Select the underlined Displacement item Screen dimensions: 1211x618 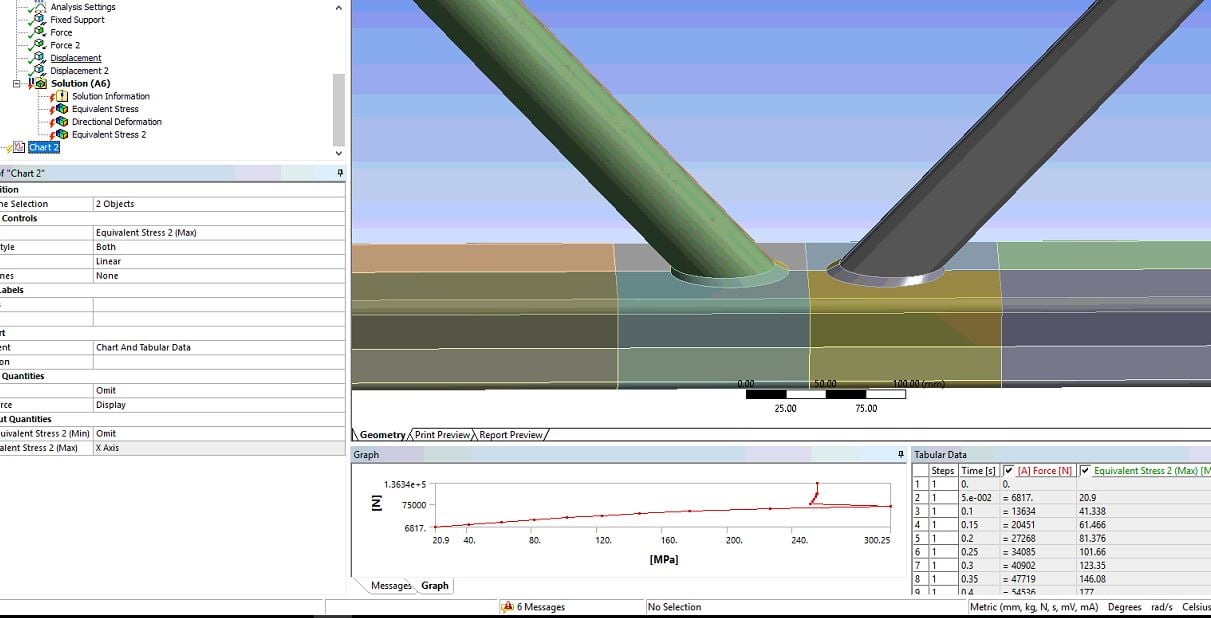coord(76,58)
